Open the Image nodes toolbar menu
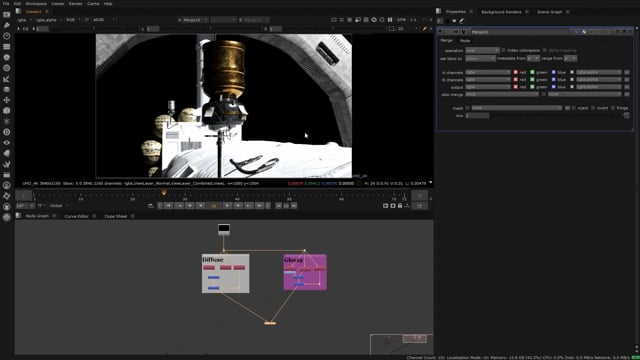The width and height of the screenshot is (640, 360). [7, 15]
